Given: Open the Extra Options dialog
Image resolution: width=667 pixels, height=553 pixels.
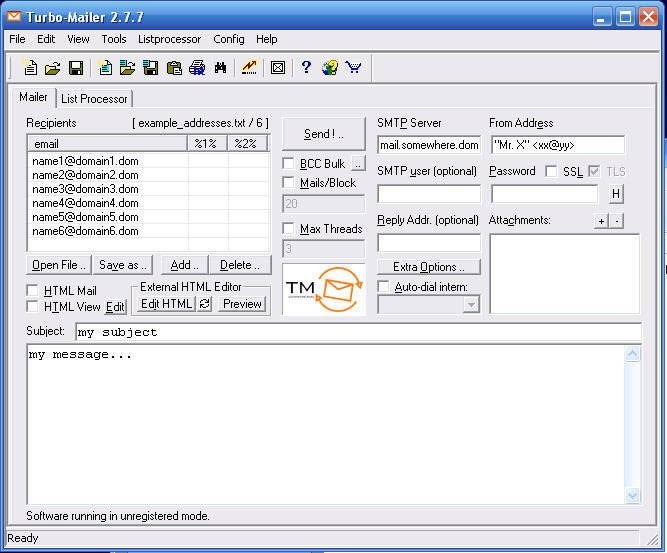Looking at the screenshot, I should tap(428, 267).
